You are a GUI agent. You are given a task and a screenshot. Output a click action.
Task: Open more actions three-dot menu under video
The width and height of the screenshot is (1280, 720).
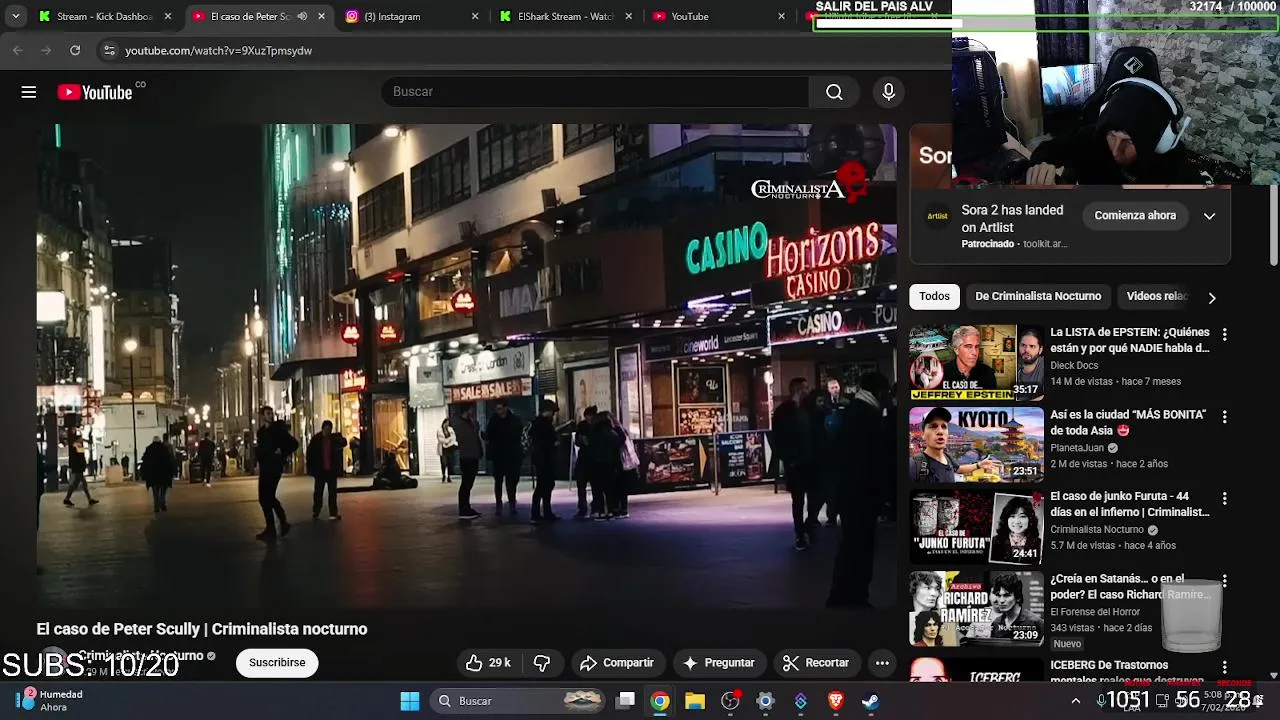[x=882, y=663]
